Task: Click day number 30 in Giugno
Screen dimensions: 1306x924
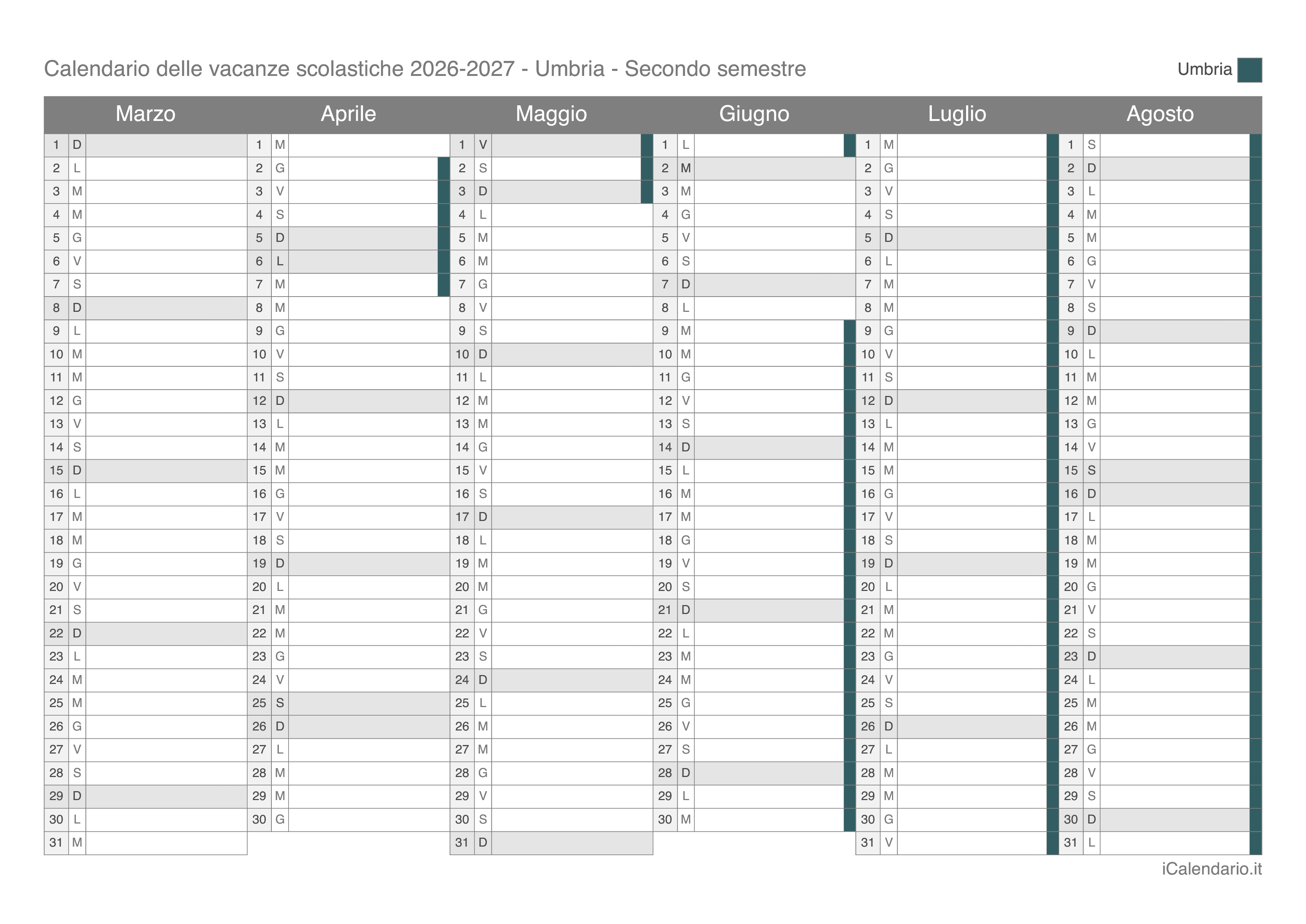Action: pyautogui.click(x=665, y=819)
